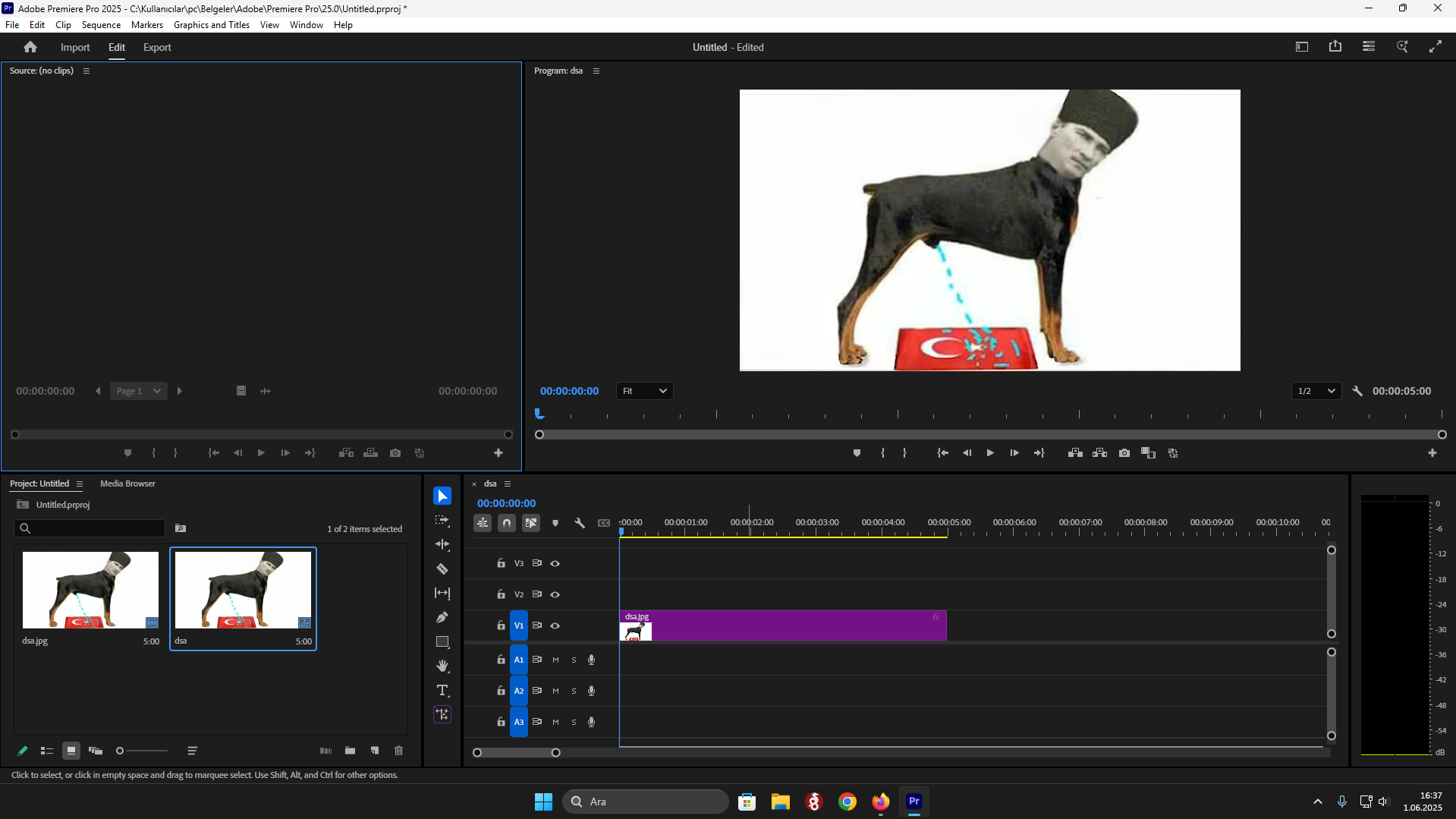Click the Program monitor zoom scroll bar
This screenshot has height=819, width=1456.
click(x=991, y=435)
